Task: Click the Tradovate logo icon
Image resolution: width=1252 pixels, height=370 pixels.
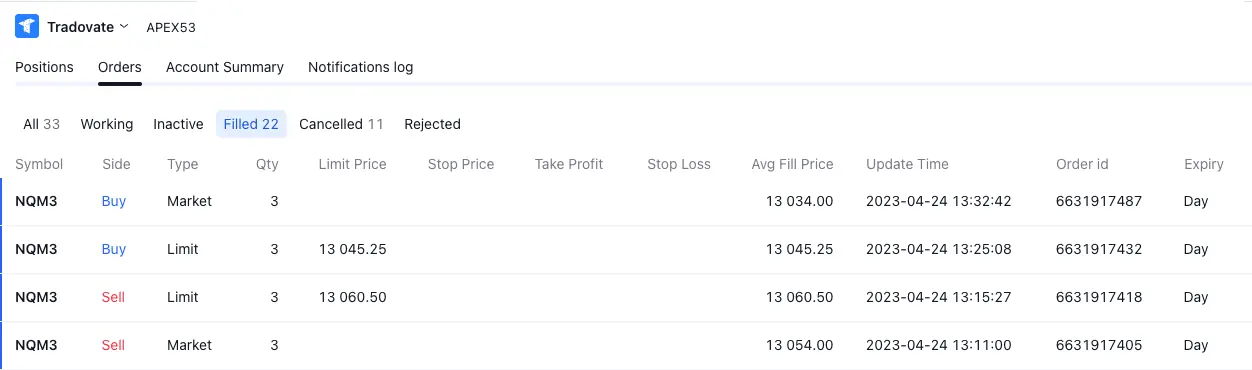Action: tap(27, 27)
